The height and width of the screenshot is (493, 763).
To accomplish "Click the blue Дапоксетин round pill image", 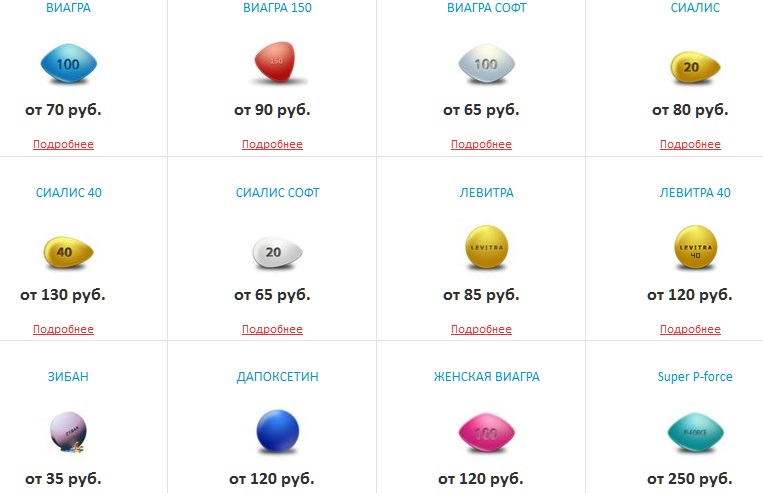I will 277,431.
